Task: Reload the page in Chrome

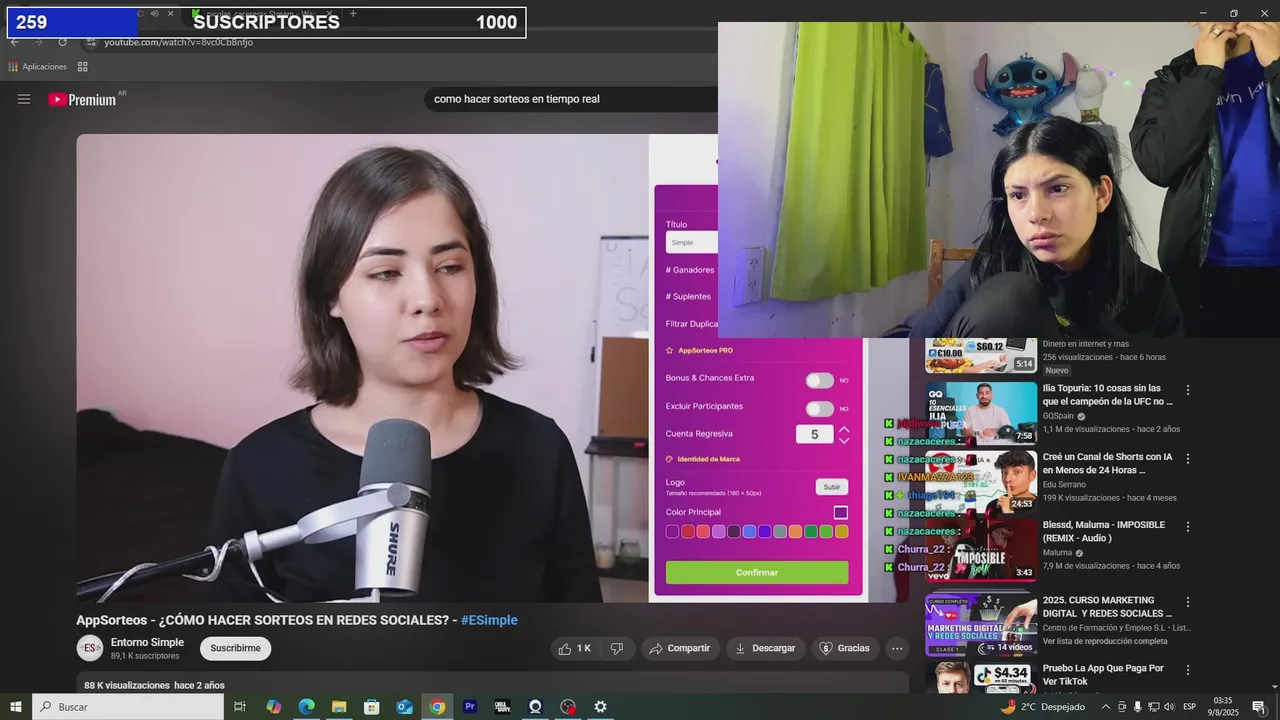Action: pyautogui.click(x=62, y=42)
